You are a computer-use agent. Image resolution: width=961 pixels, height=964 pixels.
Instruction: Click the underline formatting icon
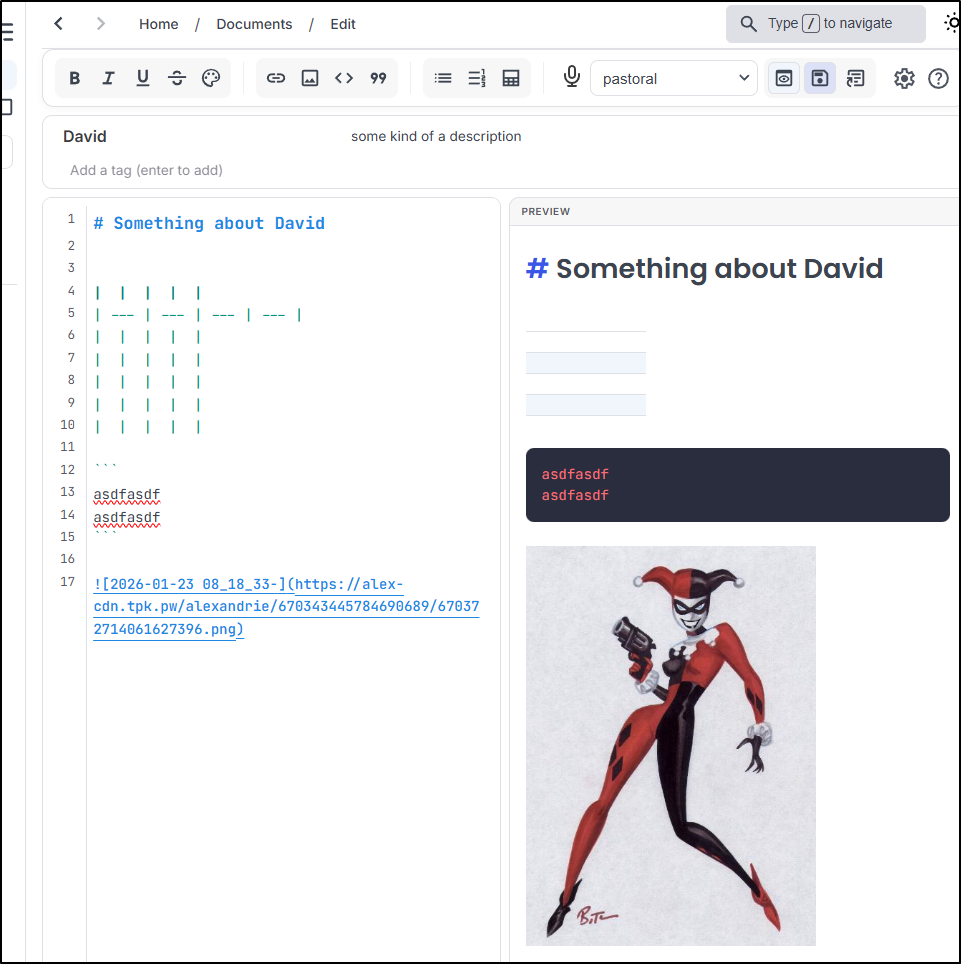point(143,78)
